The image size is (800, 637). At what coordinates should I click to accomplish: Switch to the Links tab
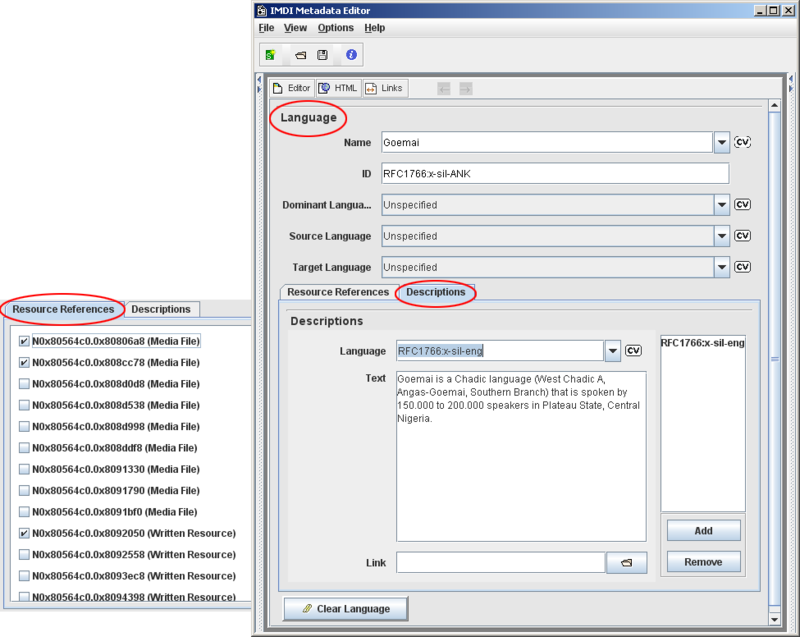click(x=385, y=88)
